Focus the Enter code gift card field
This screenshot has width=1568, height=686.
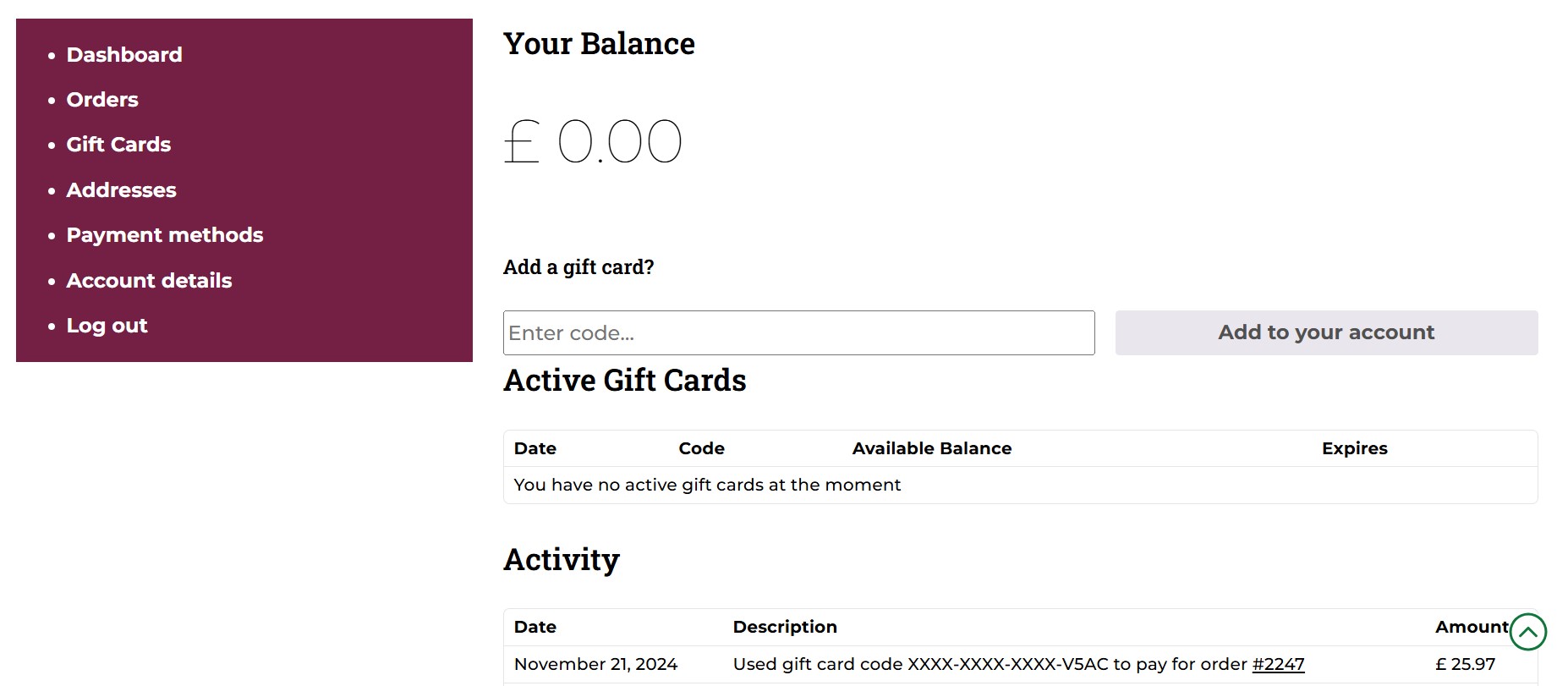(798, 332)
